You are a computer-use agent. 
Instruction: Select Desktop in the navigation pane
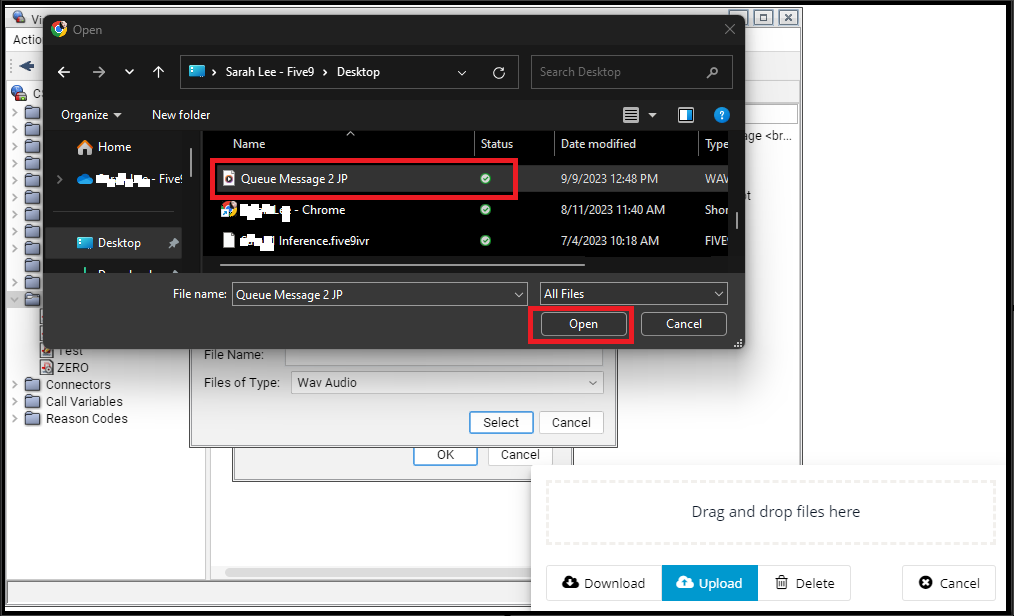click(x=114, y=243)
